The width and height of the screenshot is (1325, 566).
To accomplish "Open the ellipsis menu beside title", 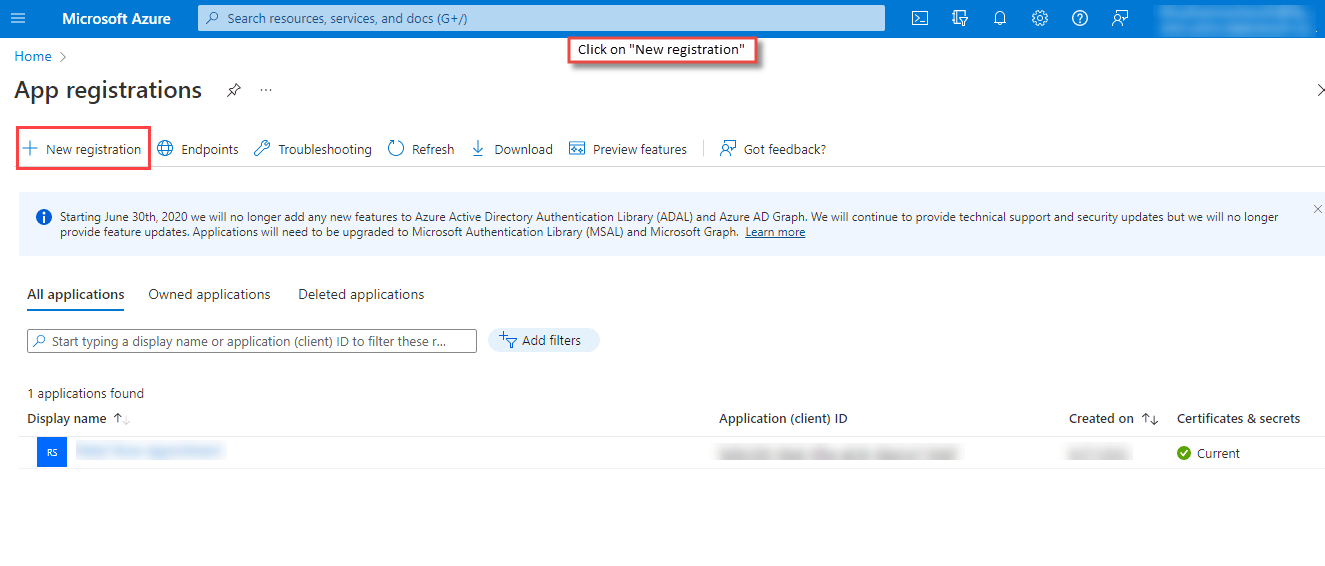I will [x=266, y=90].
